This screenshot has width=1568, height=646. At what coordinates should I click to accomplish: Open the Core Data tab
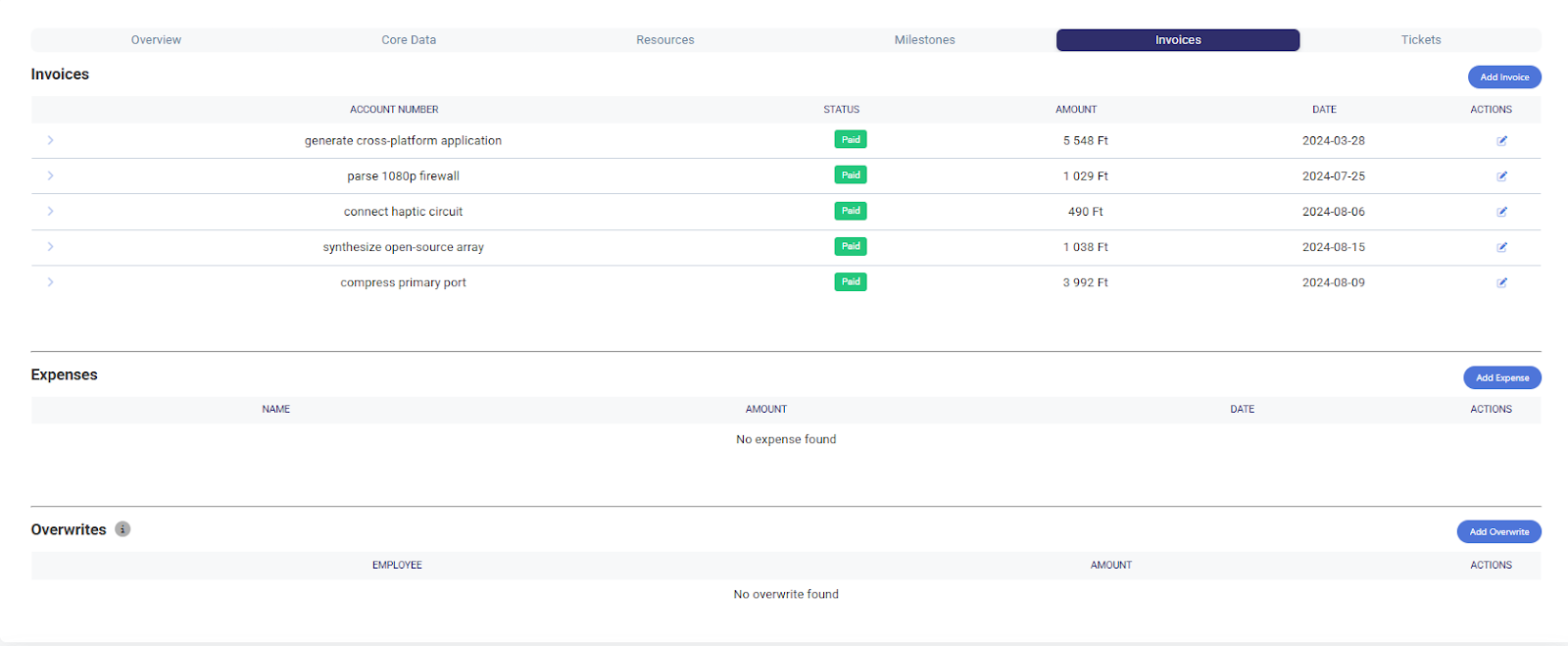(409, 40)
